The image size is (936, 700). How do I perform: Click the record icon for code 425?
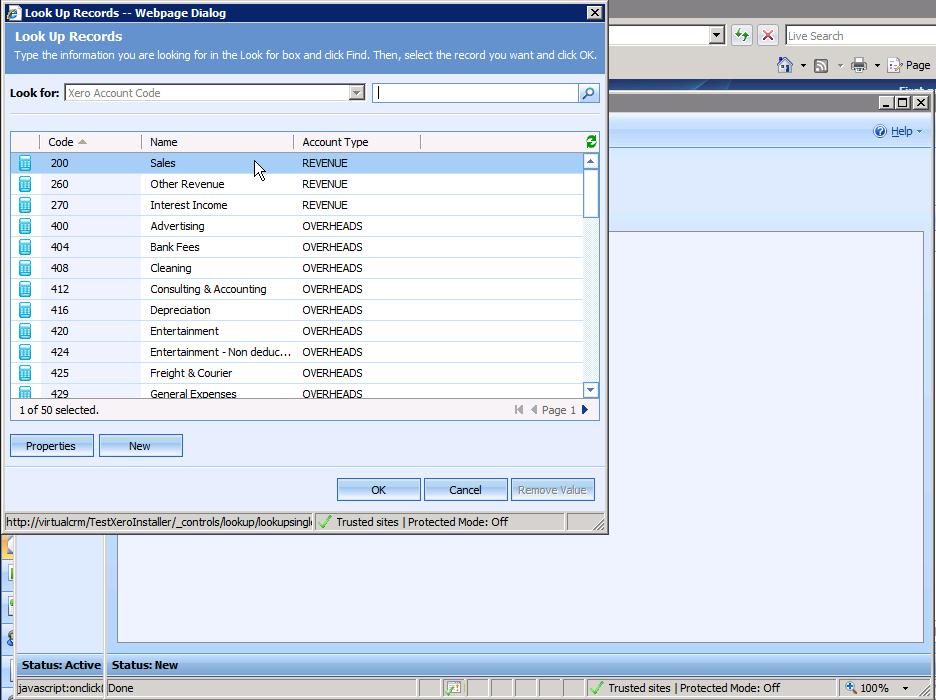click(25, 373)
